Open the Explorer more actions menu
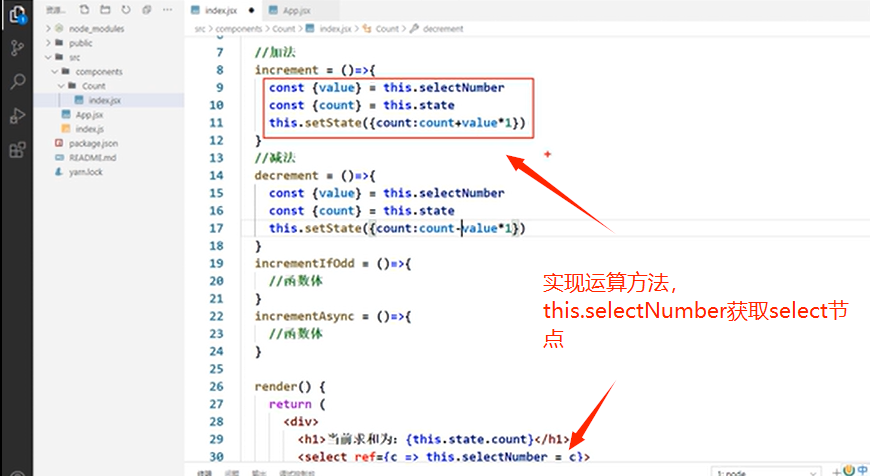The image size is (870, 476). click(x=167, y=9)
